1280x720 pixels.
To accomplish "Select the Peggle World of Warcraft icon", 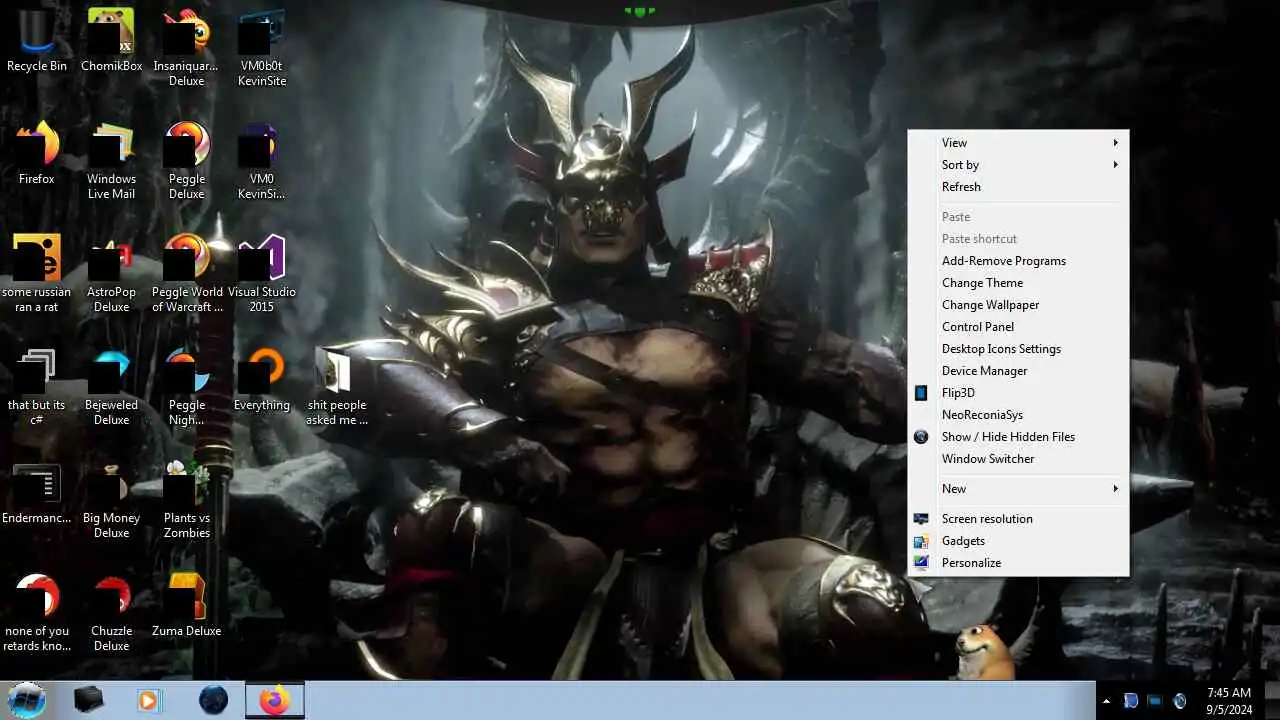I will coord(186,273).
